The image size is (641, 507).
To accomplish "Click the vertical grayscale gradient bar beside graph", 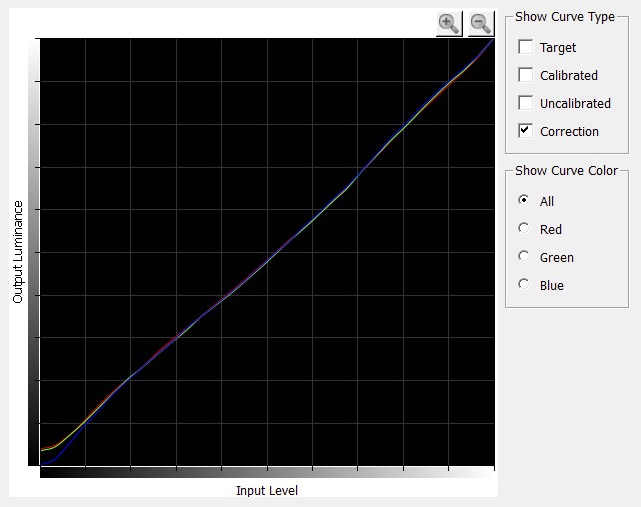I will pyautogui.click(x=34, y=251).
